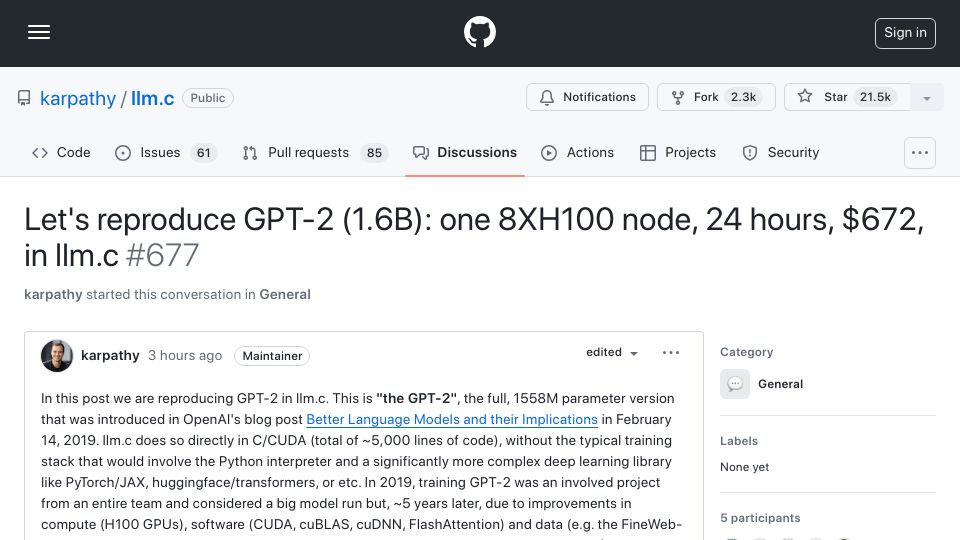This screenshot has height=540, width=960.
Task: Click None yet under Labels
Action: click(744, 467)
